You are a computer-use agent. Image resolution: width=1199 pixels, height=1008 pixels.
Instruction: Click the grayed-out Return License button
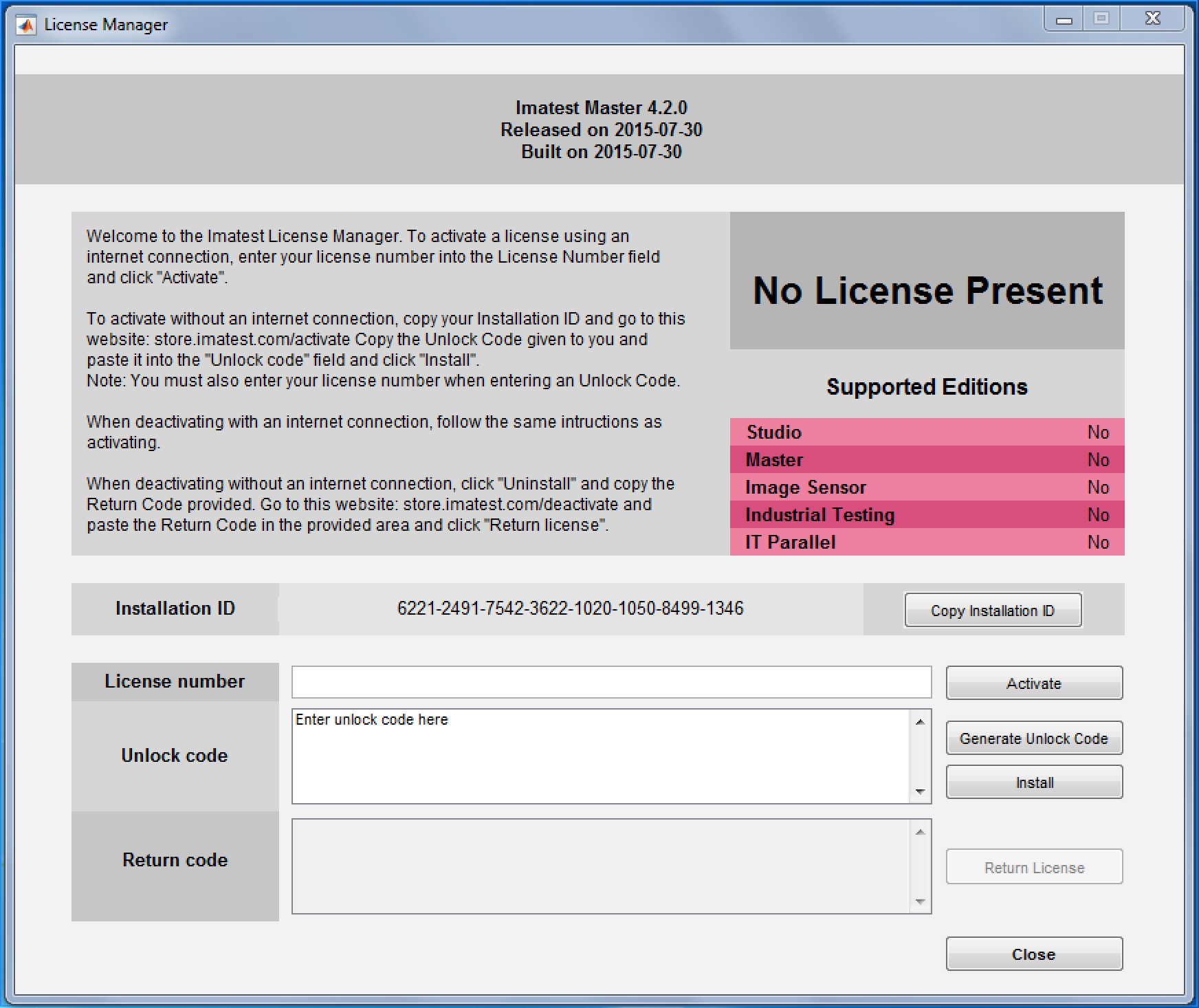point(1034,867)
